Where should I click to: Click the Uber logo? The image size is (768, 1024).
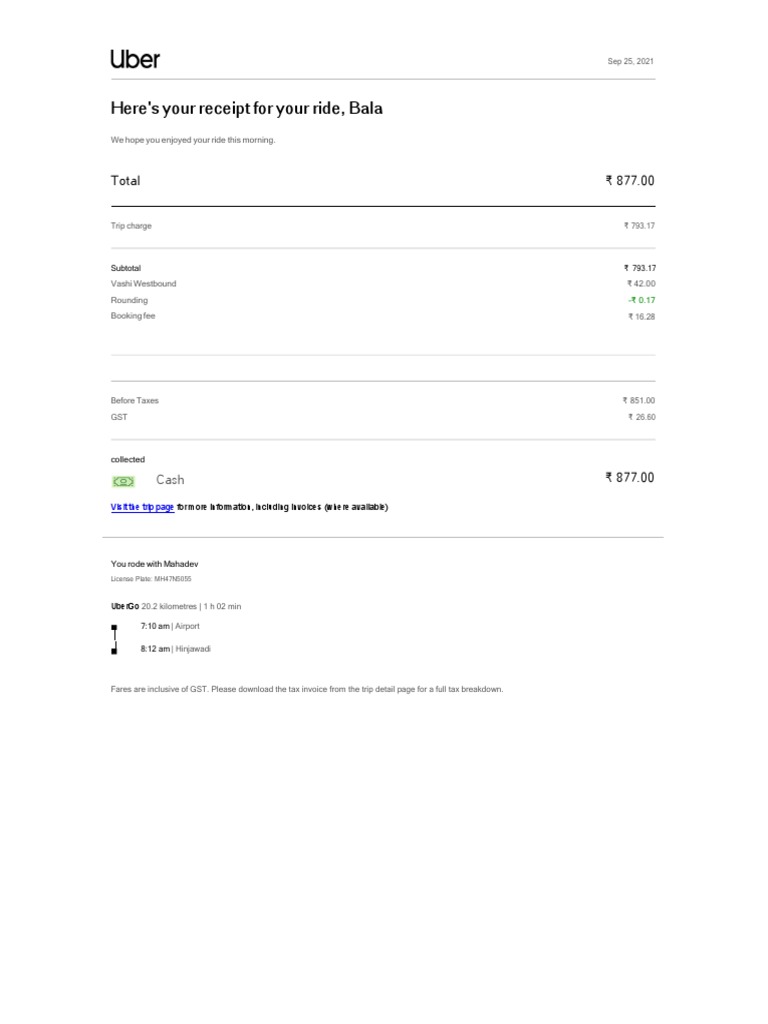pos(134,59)
